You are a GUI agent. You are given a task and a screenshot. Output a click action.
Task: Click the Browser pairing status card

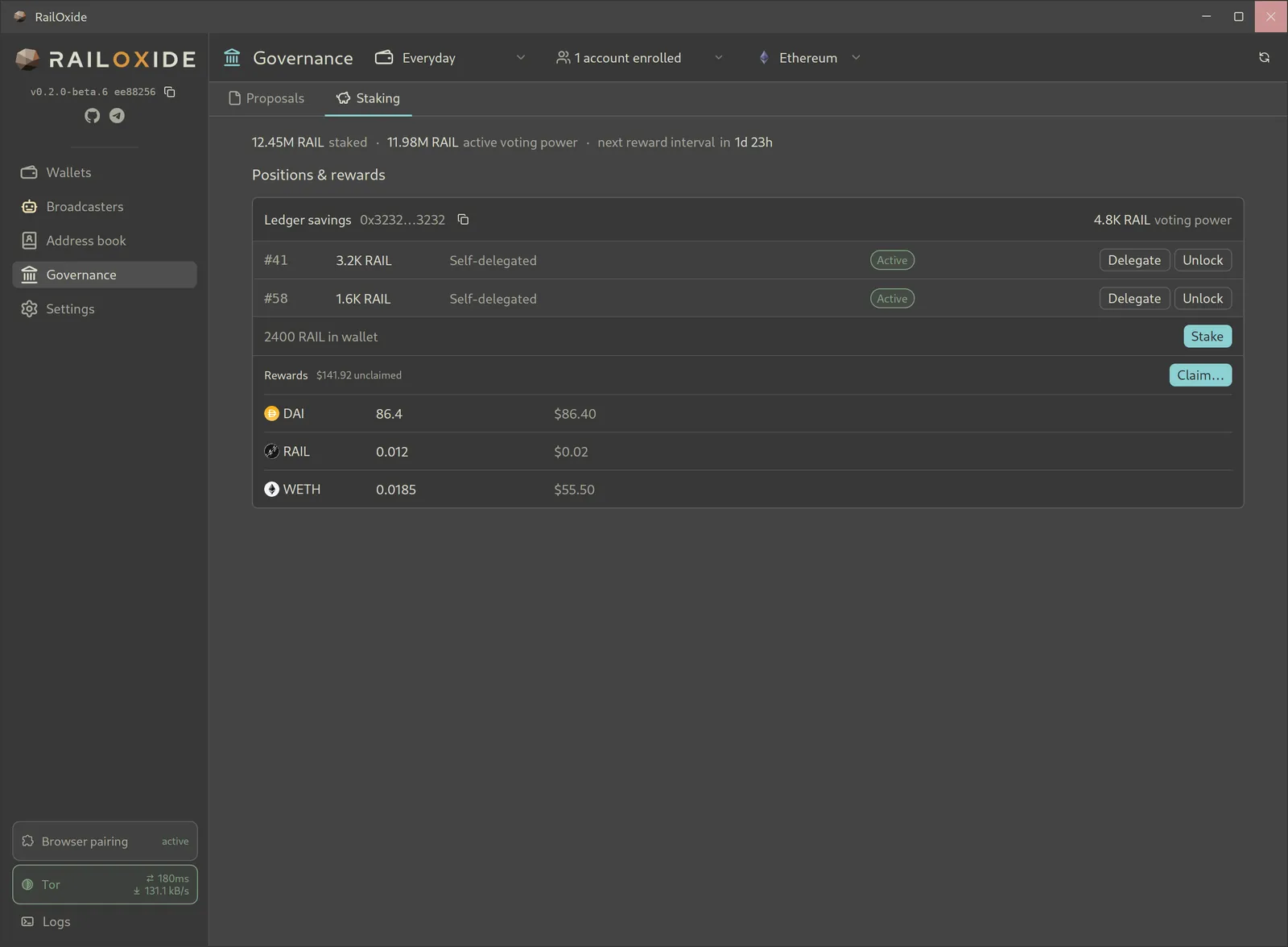[105, 841]
